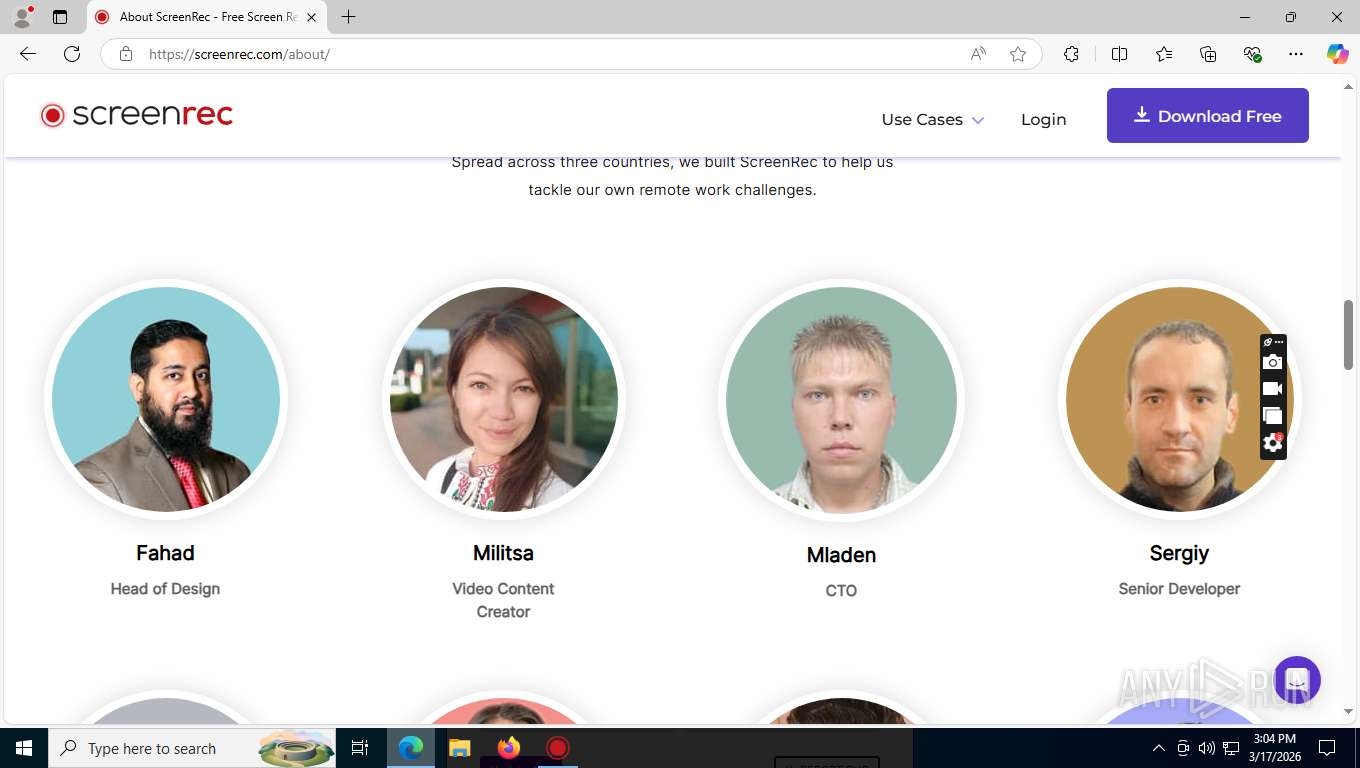Open the purple chat widget button

1297,680
